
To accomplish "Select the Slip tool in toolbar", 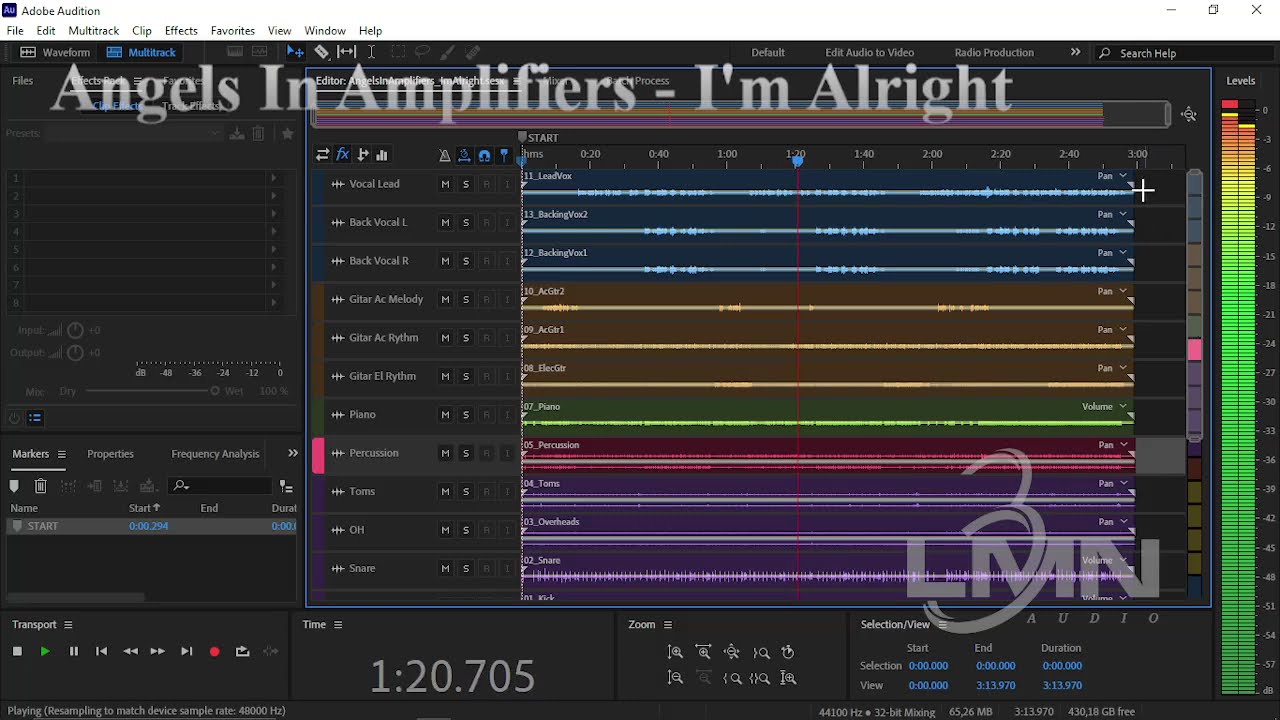I will 346,52.
